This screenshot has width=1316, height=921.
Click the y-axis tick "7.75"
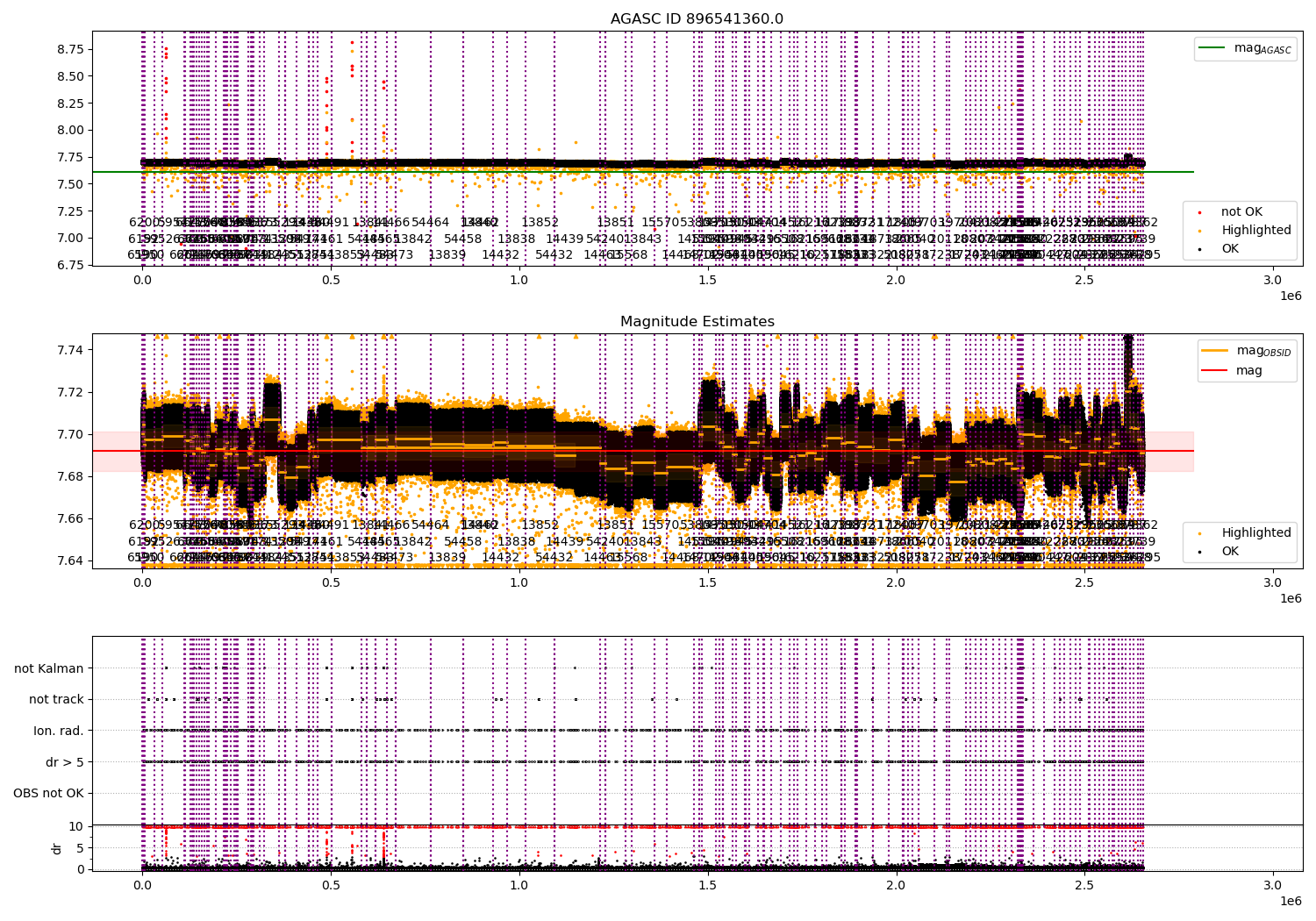[70, 157]
